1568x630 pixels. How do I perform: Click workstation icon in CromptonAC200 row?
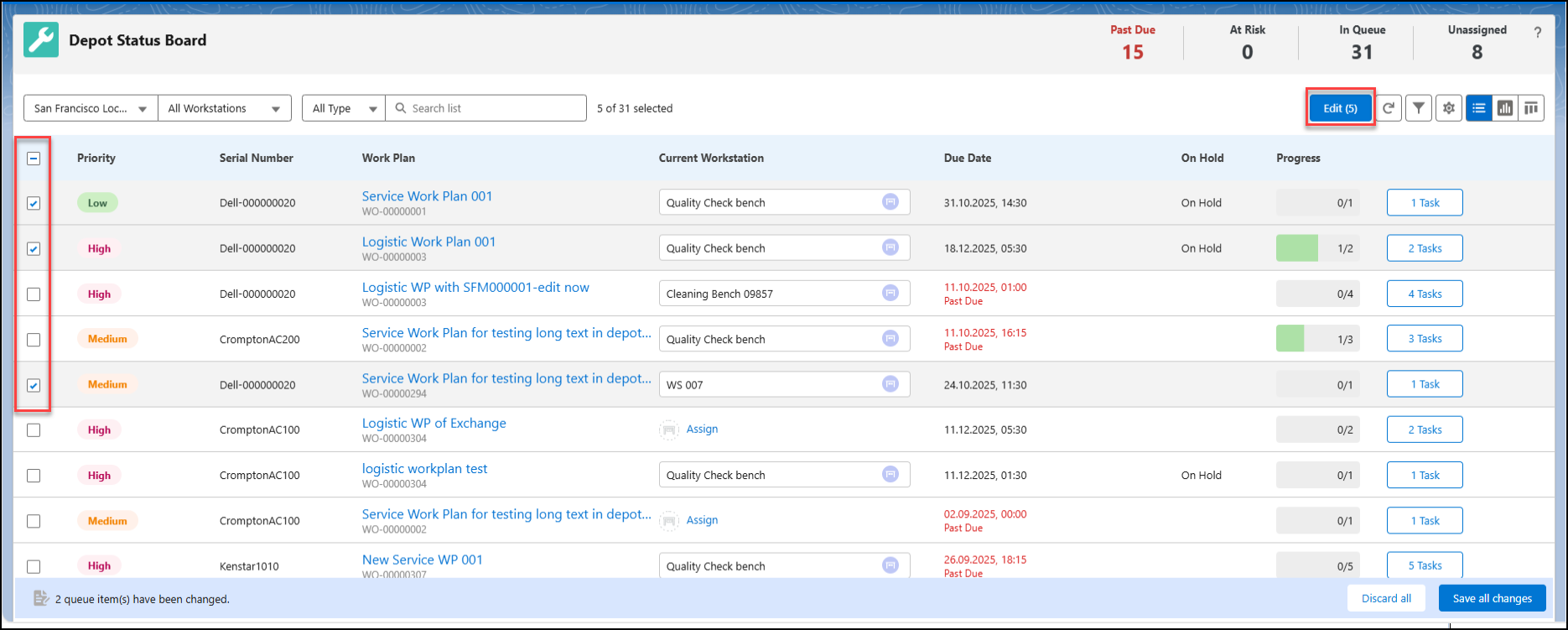890,339
